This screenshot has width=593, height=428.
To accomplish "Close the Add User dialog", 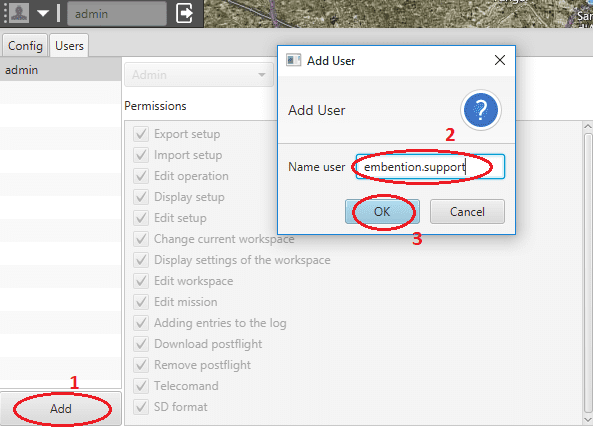I will tap(500, 60).
